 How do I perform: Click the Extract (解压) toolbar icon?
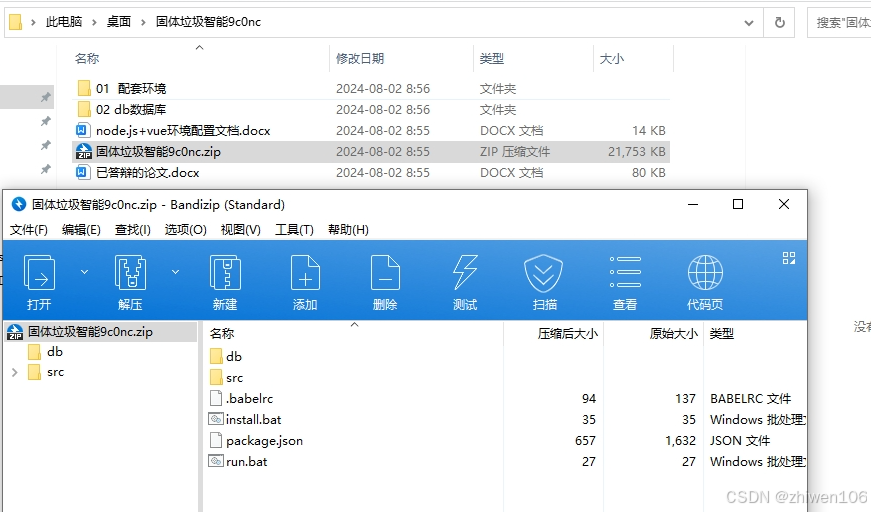pos(130,273)
